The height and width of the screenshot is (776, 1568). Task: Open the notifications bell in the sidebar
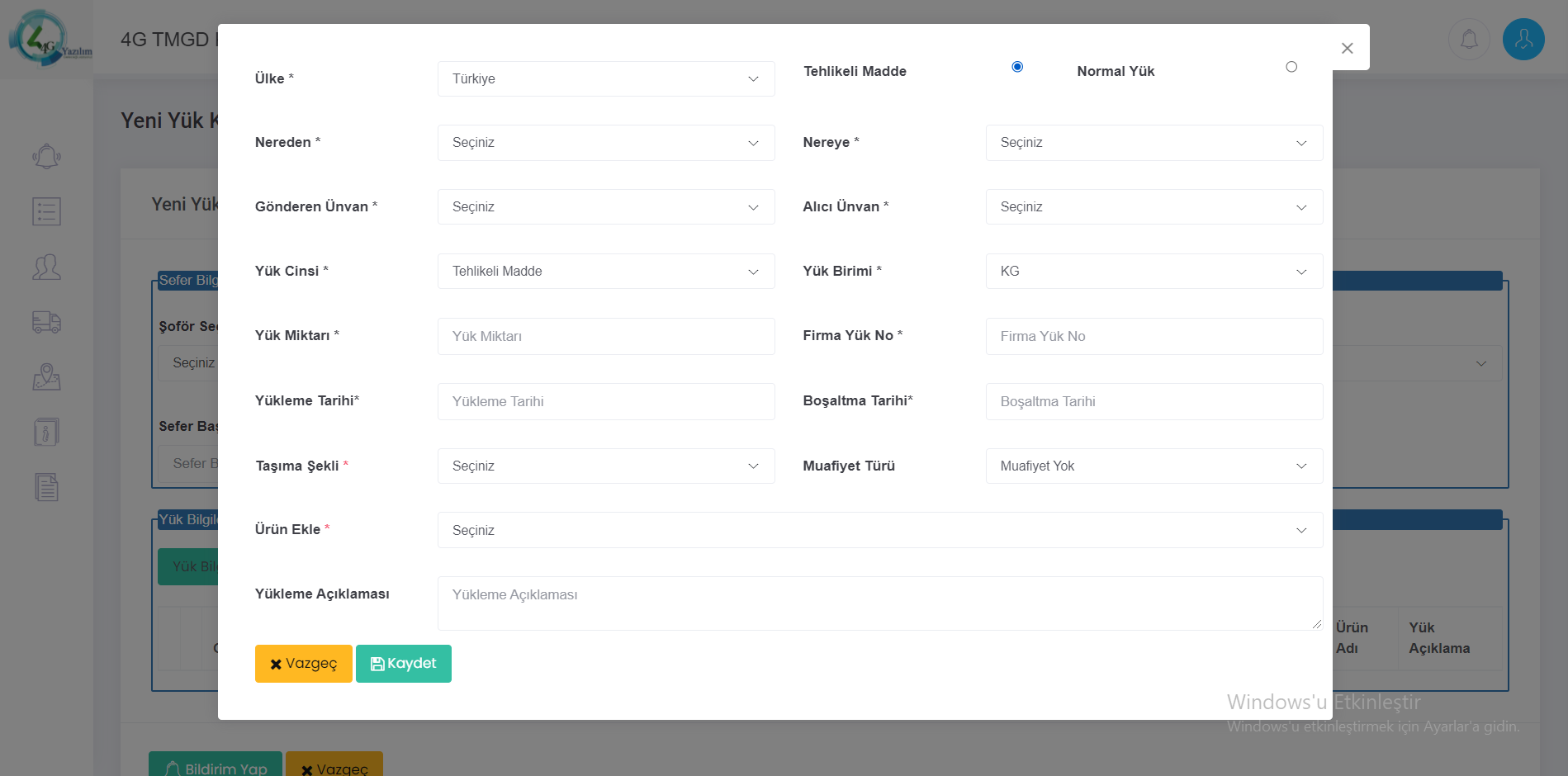[x=47, y=156]
